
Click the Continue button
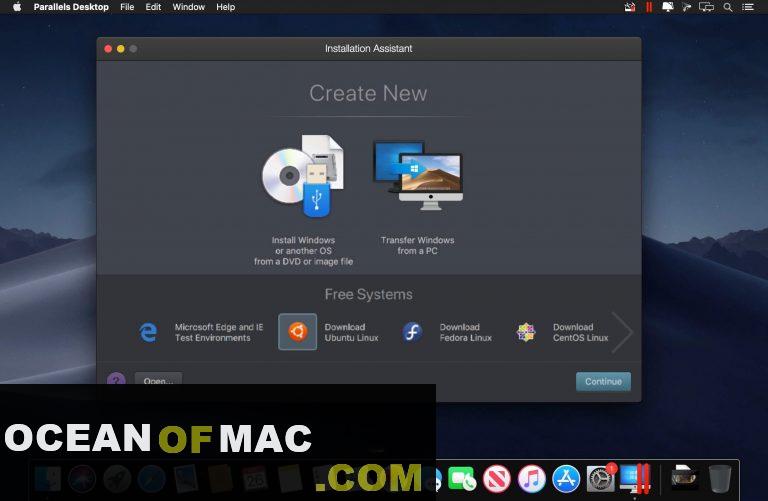(603, 382)
